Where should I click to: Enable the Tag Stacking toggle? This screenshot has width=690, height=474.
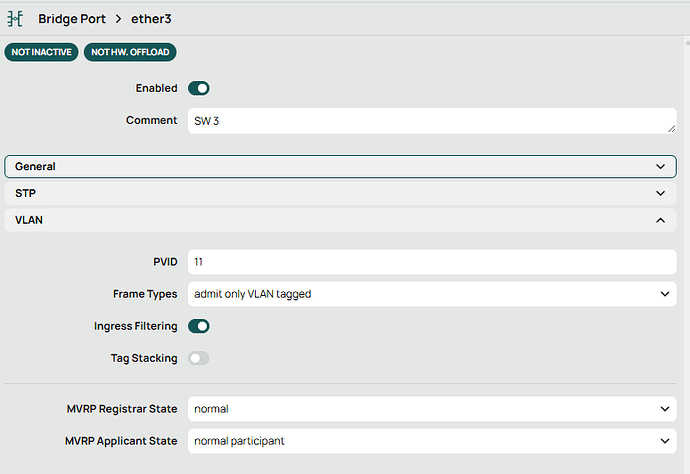198,358
